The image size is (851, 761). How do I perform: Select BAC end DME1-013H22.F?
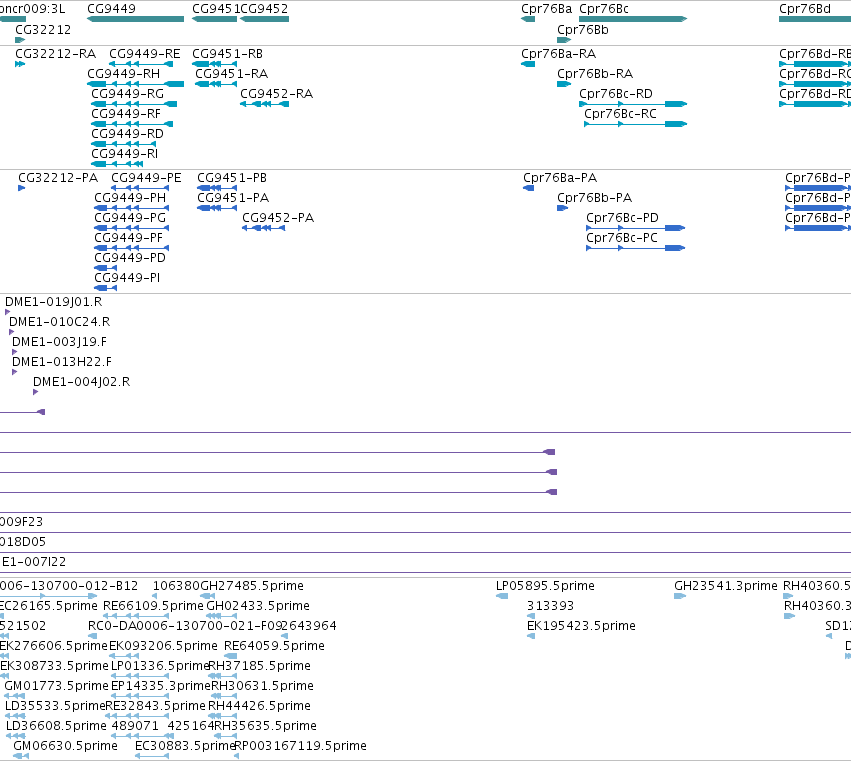click(62, 363)
